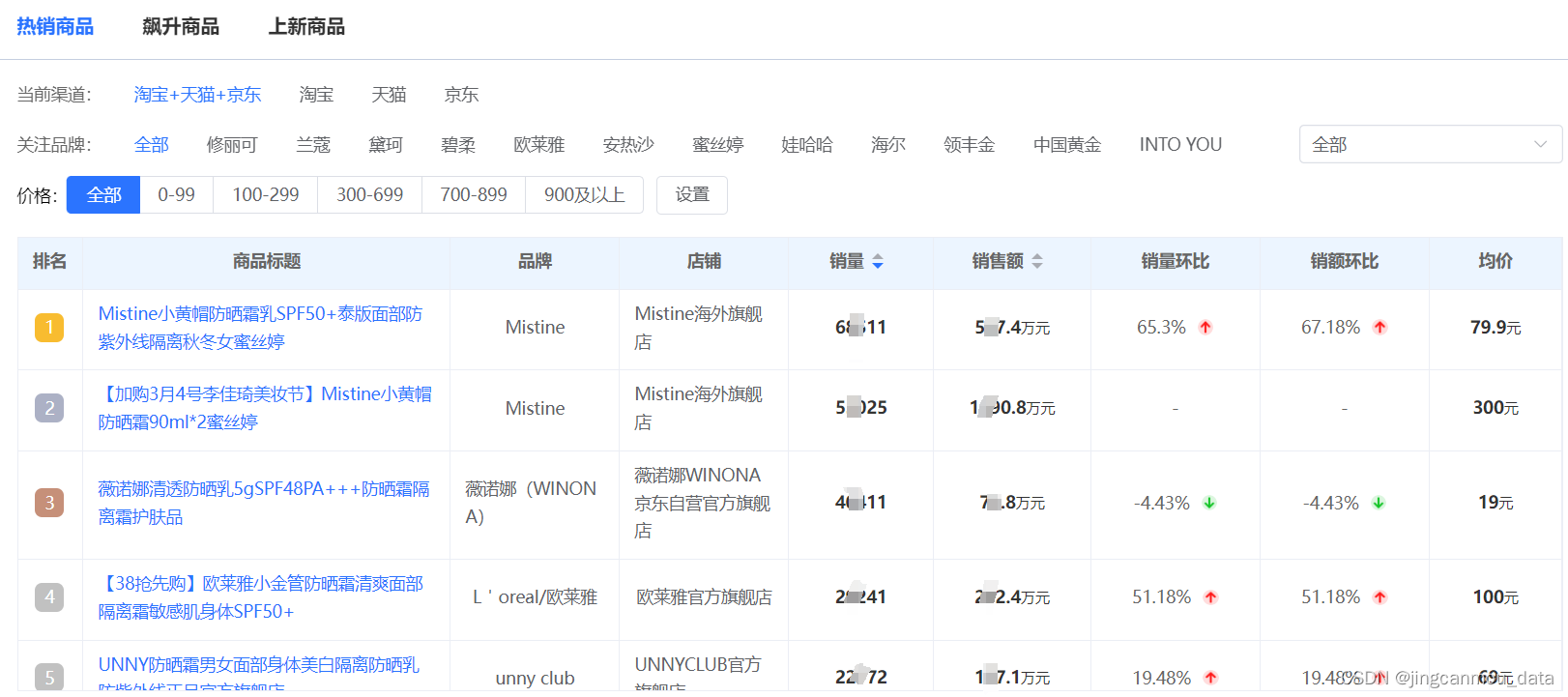
Task: Select price range 0-99
Action: click(177, 195)
